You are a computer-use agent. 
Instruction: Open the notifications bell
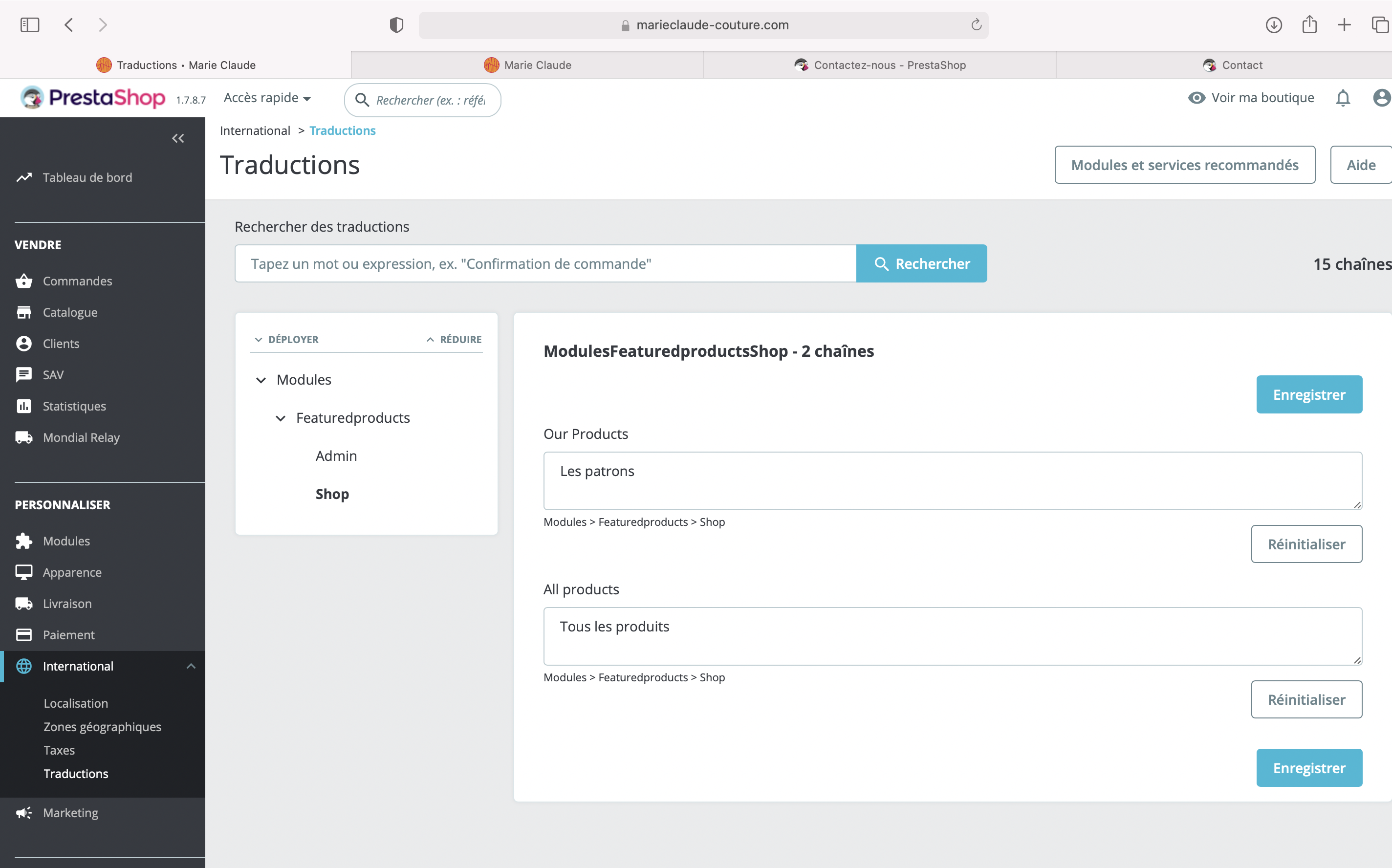1343,98
